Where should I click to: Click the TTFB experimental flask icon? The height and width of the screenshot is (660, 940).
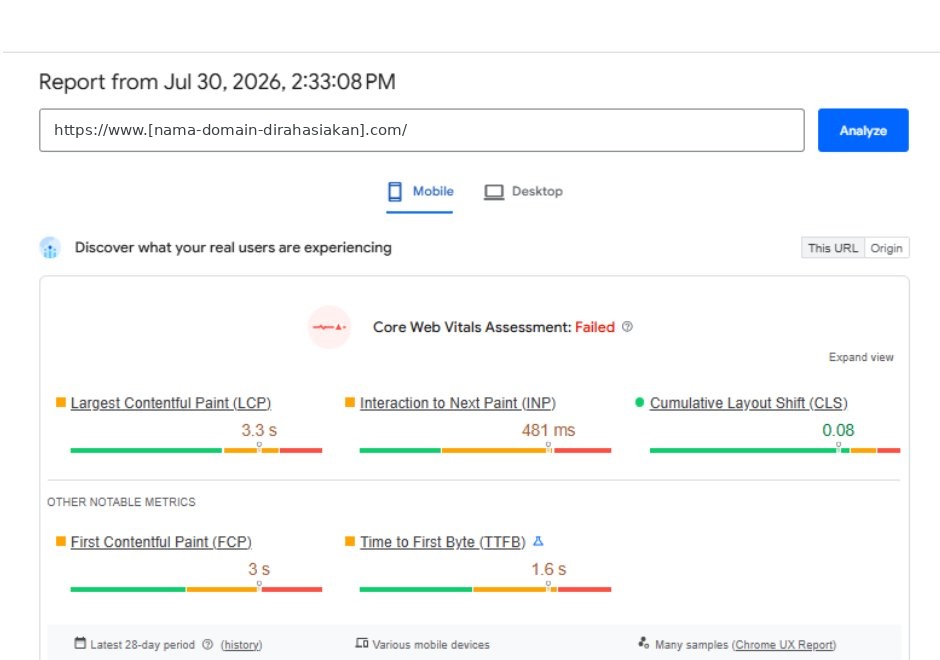tap(538, 541)
